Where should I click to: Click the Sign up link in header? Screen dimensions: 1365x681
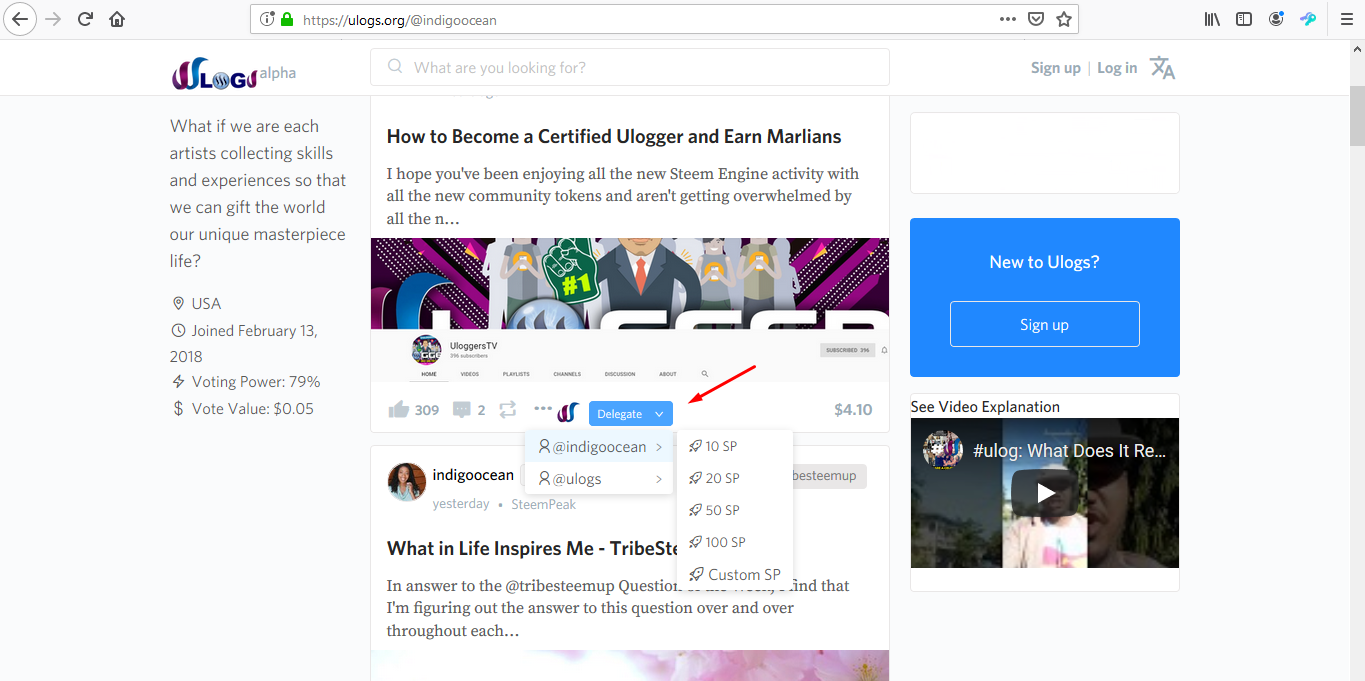(x=1056, y=68)
